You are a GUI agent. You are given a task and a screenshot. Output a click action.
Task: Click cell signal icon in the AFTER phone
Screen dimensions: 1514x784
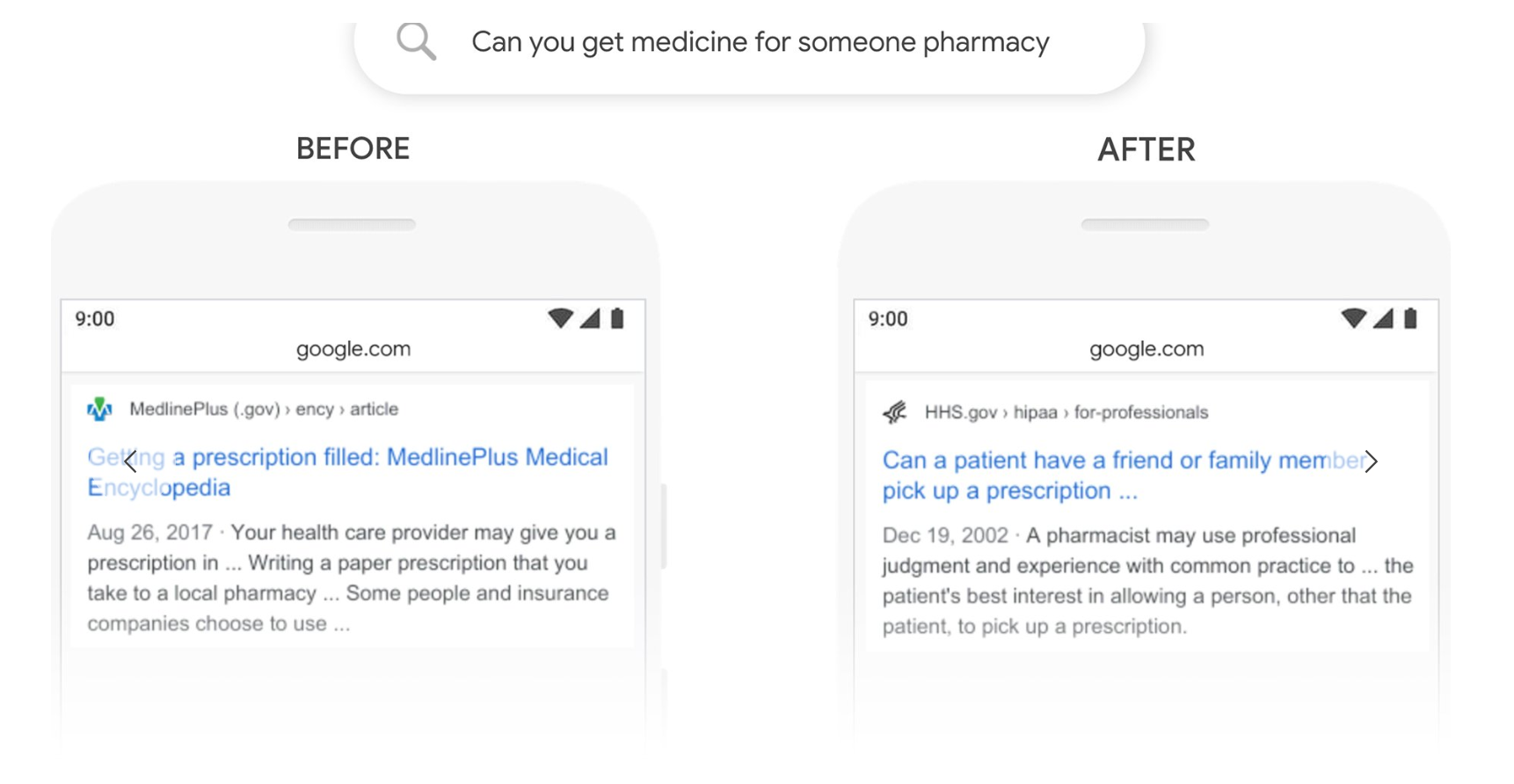1383,318
